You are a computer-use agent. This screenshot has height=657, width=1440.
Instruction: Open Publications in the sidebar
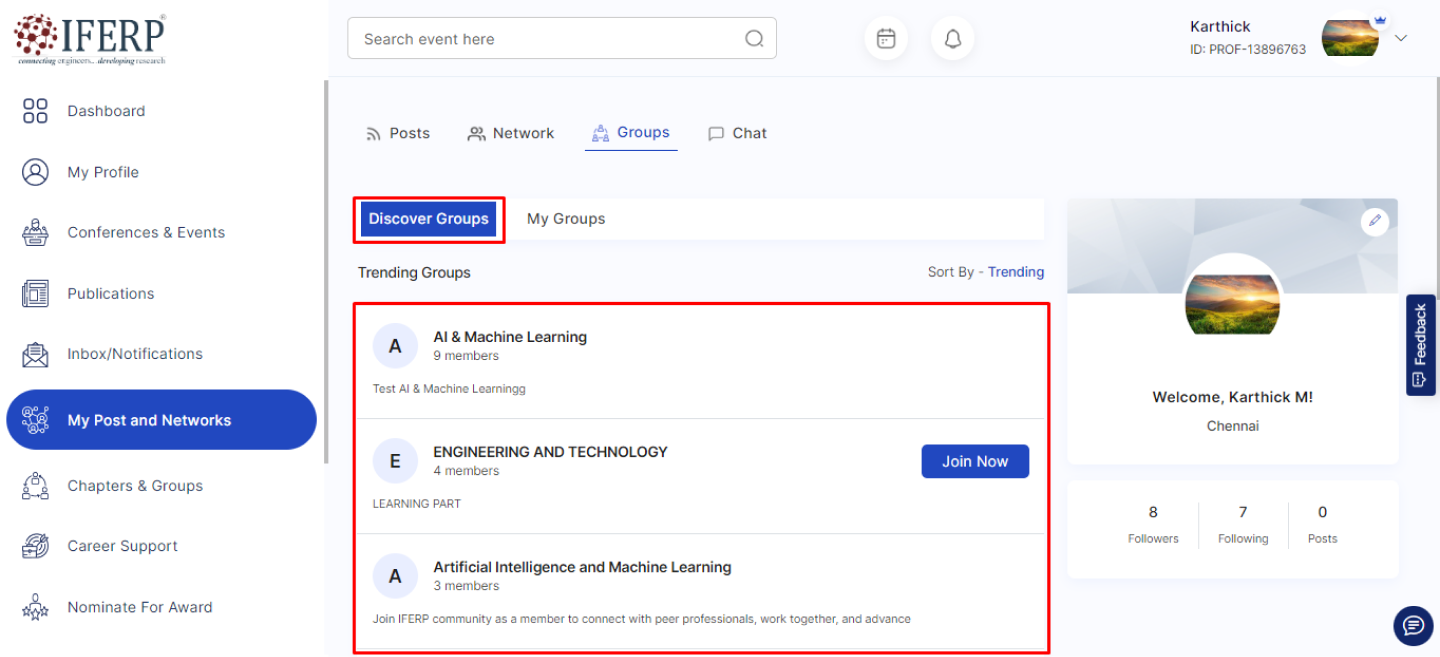(111, 293)
